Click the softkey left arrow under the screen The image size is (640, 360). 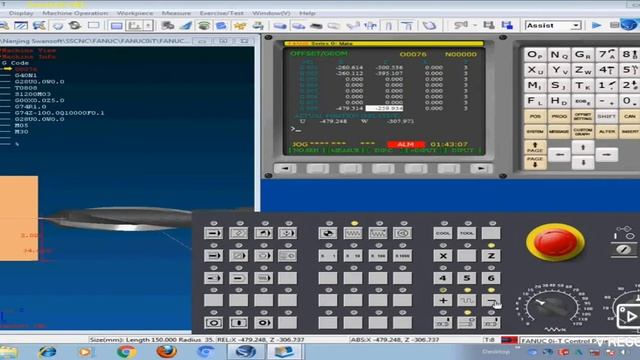click(x=285, y=168)
